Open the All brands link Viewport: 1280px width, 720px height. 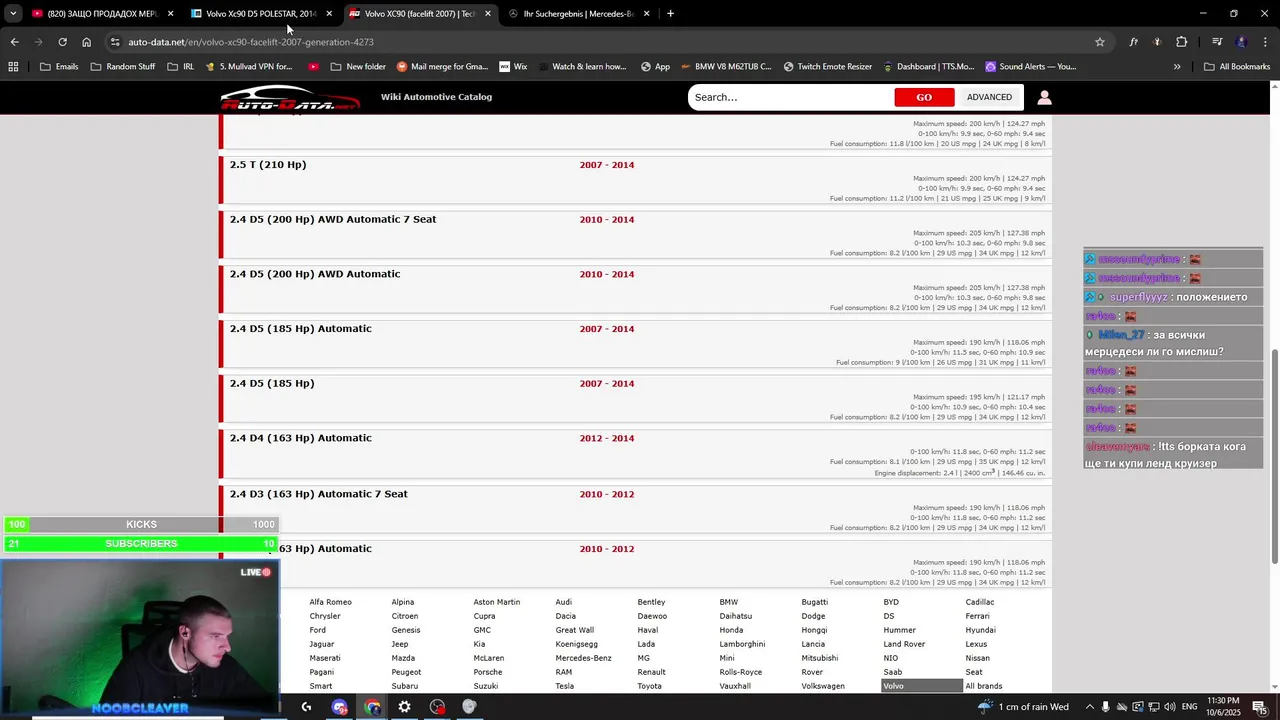pos(983,686)
